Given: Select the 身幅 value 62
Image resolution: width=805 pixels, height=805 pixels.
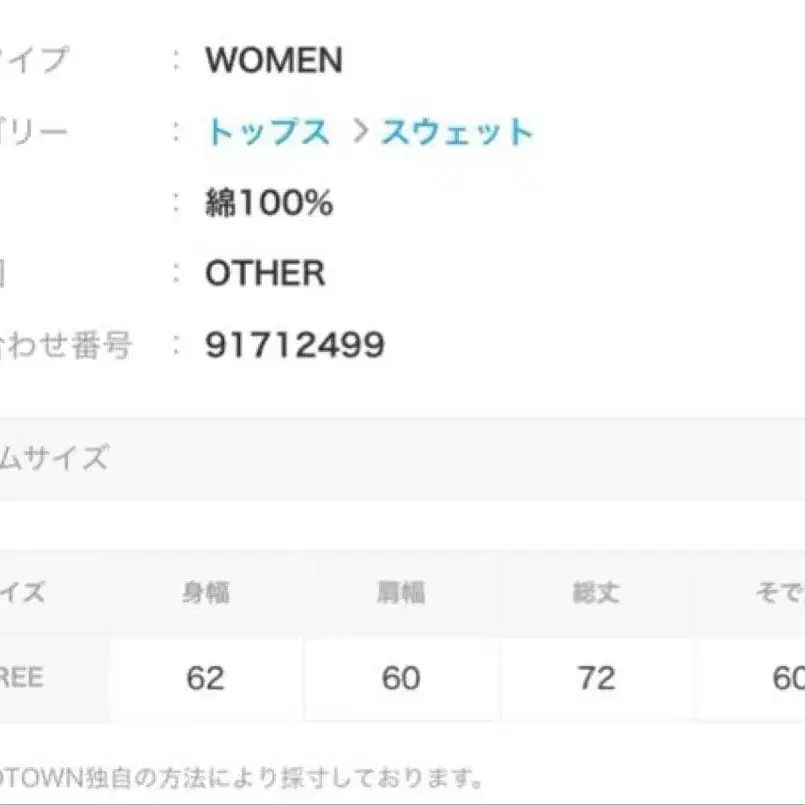Looking at the screenshot, I should pos(206,678).
